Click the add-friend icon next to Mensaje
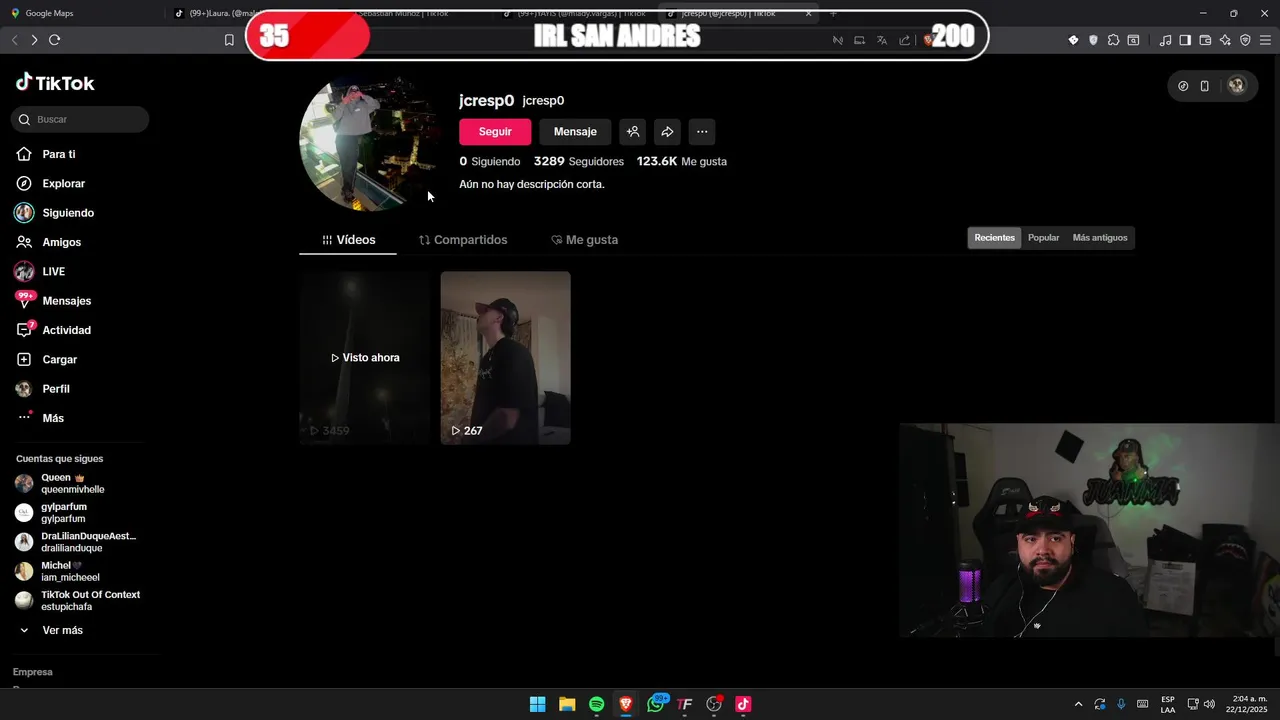Image resolution: width=1280 pixels, height=720 pixels. [x=632, y=132]
